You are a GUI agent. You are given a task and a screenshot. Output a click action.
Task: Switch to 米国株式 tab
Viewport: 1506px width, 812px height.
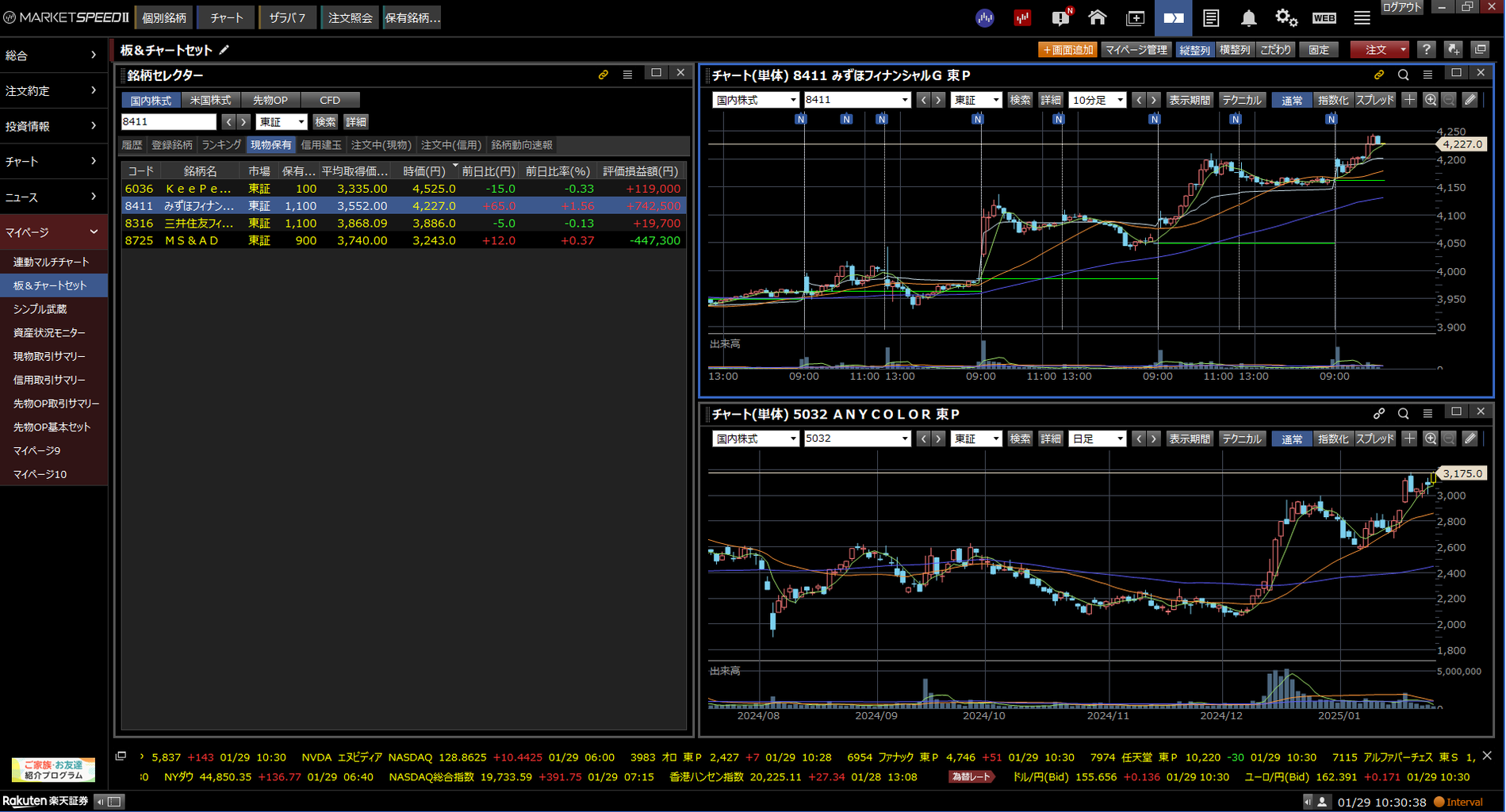[210, 100]
